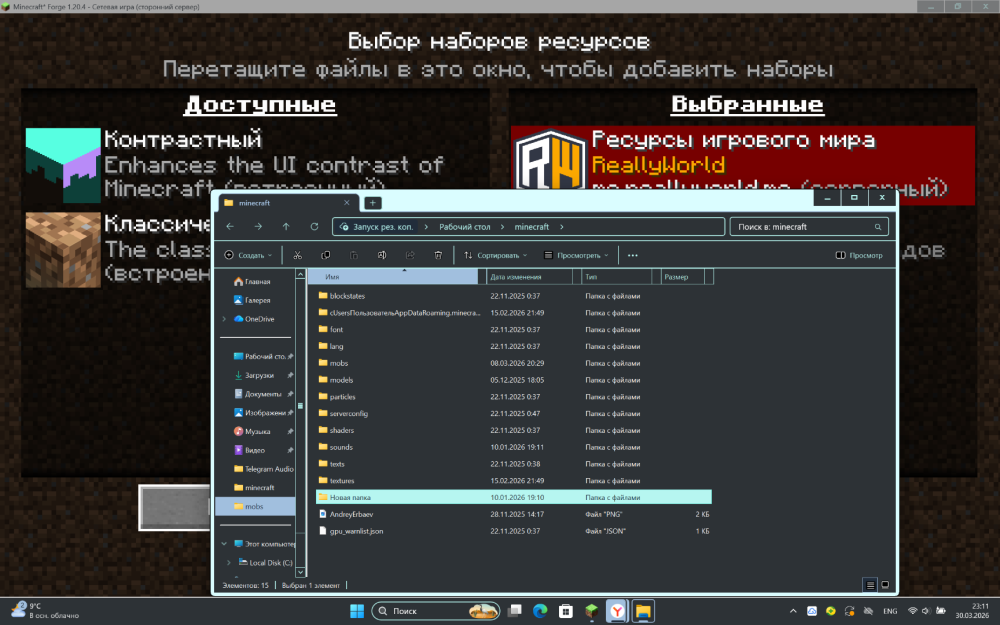This screenshot has width=1000, height=625.
Task: Click the Delete trash icon
Action: click(438, 255)
